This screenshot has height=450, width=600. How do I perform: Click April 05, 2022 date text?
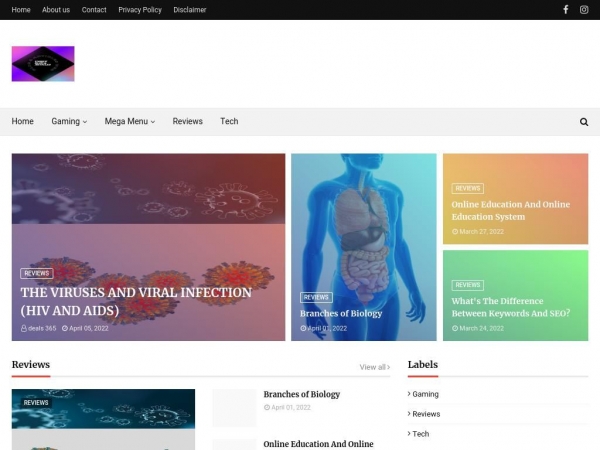[x=88, y=328]
